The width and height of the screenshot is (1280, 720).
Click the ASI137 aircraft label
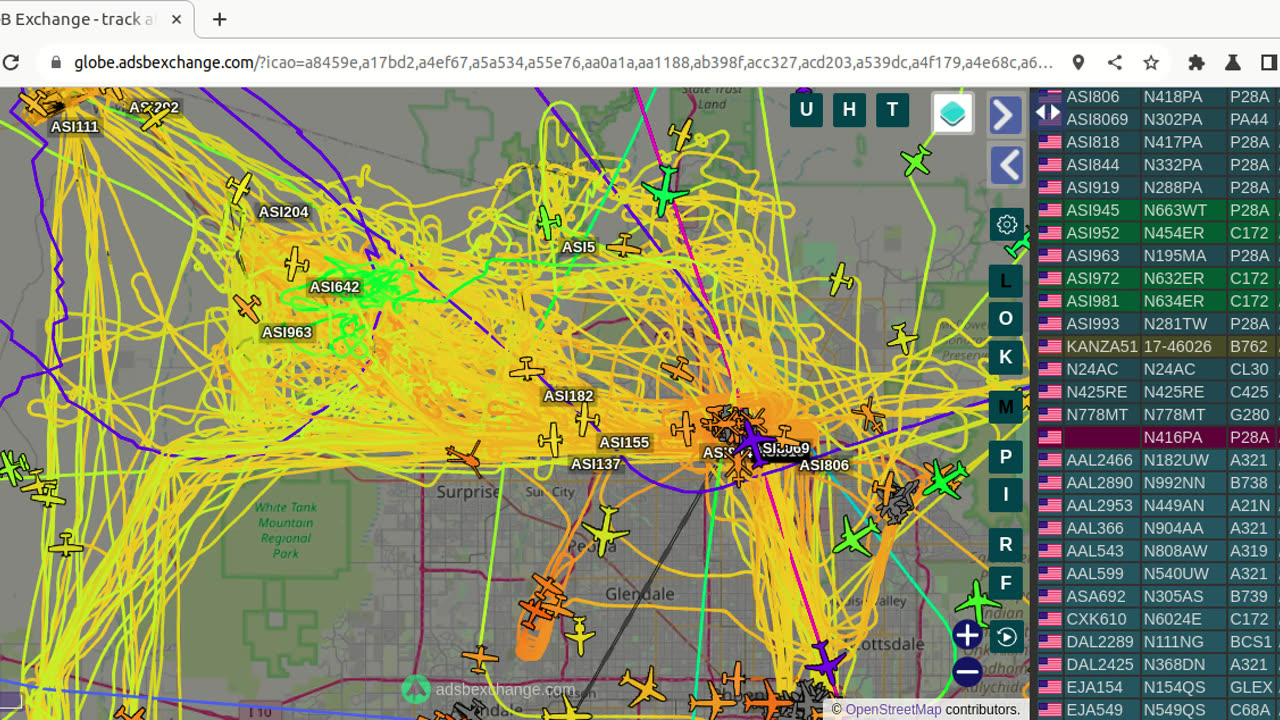pyautogui.click(x=595, y=464)
